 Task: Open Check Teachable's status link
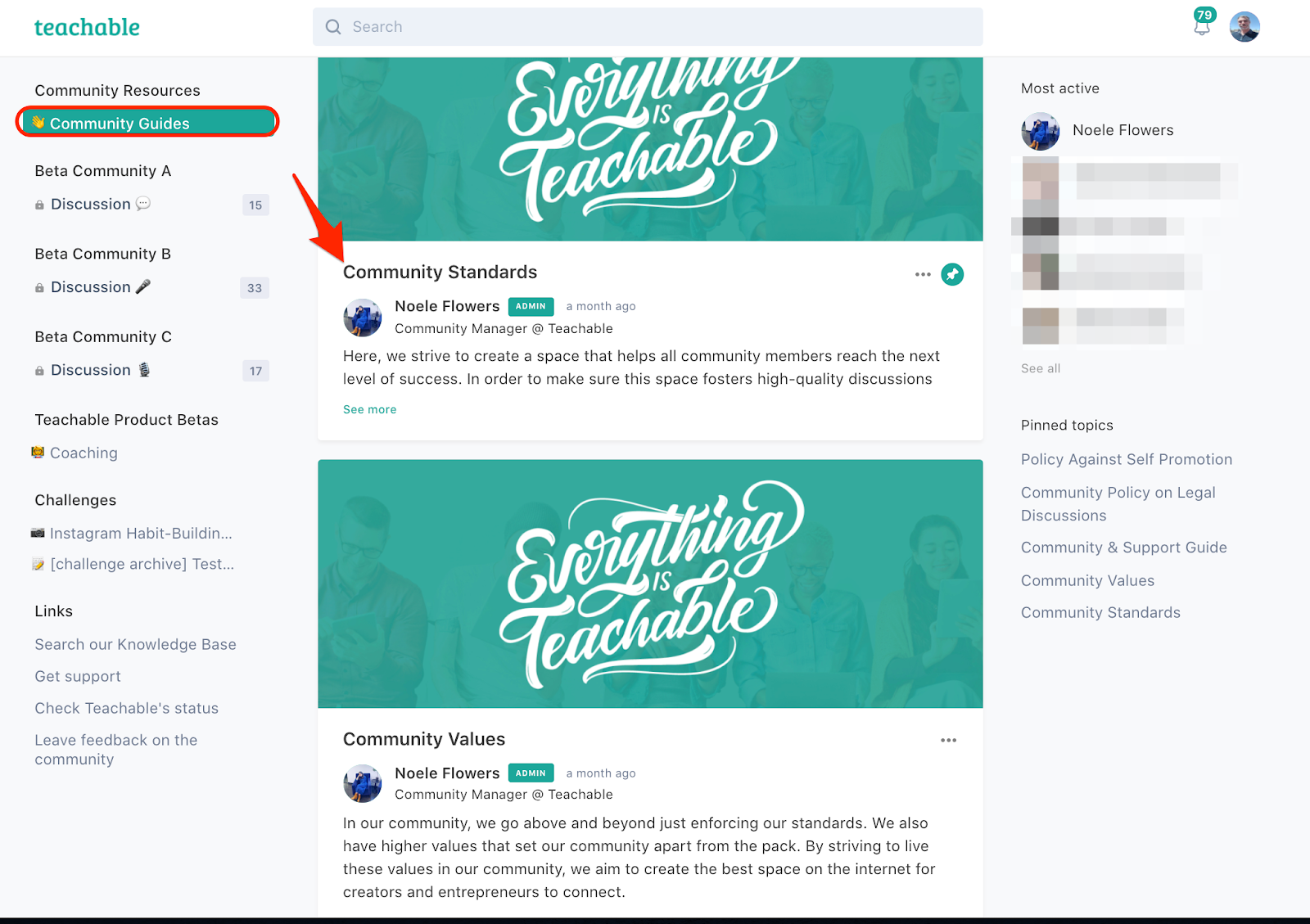coord(126,708)
